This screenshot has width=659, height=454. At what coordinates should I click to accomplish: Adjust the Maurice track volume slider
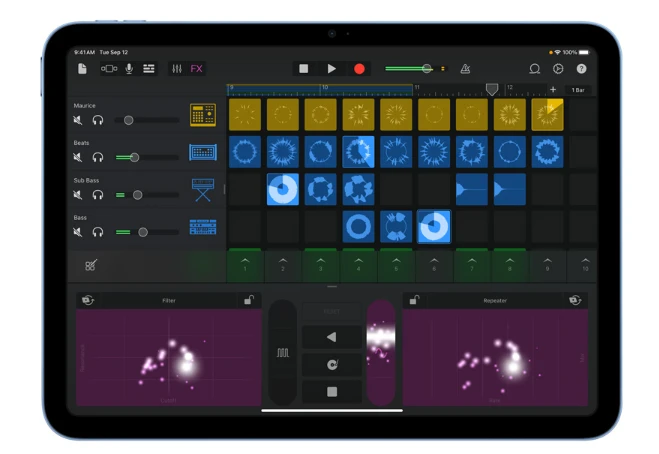click(x=128, y=120)
